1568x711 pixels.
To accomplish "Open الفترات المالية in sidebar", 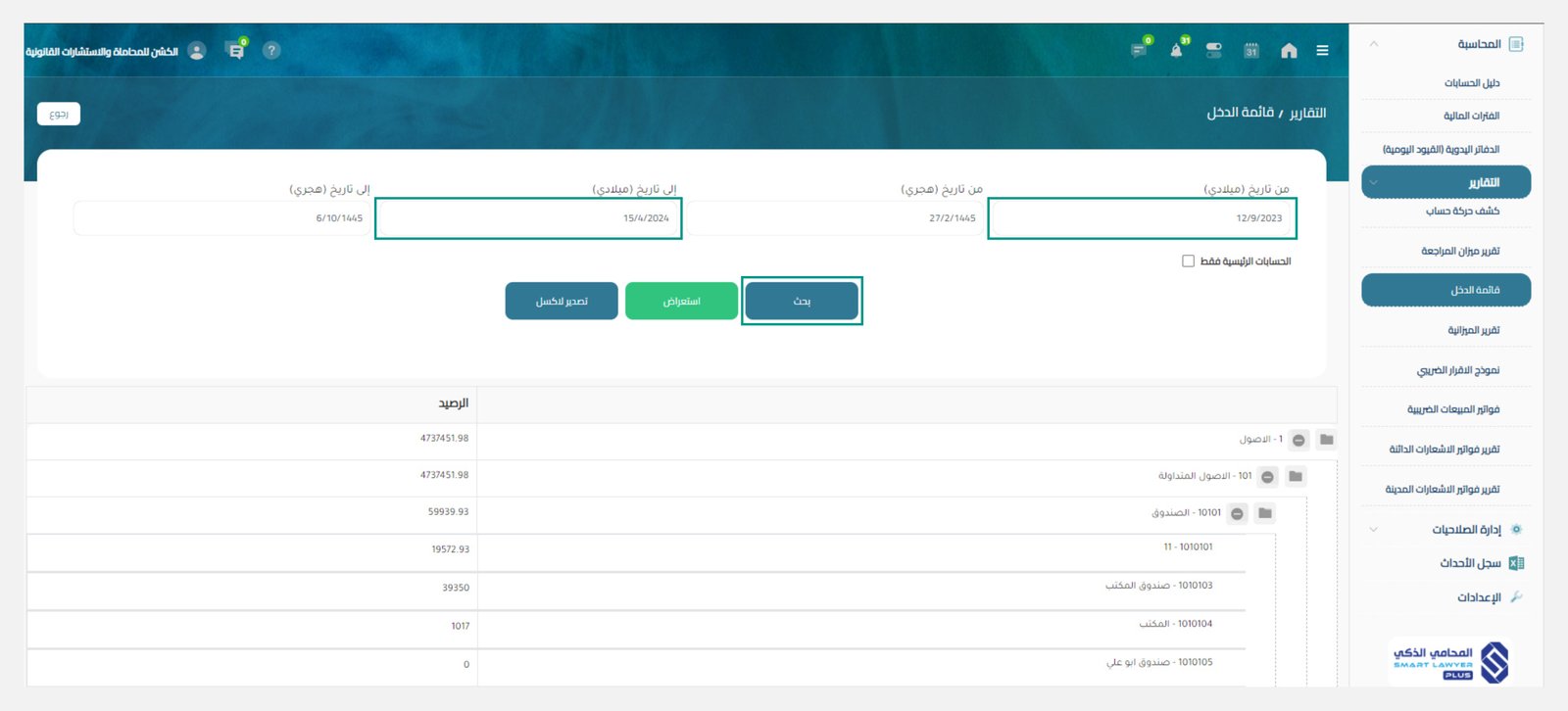I will click(x=1471, y=116).
